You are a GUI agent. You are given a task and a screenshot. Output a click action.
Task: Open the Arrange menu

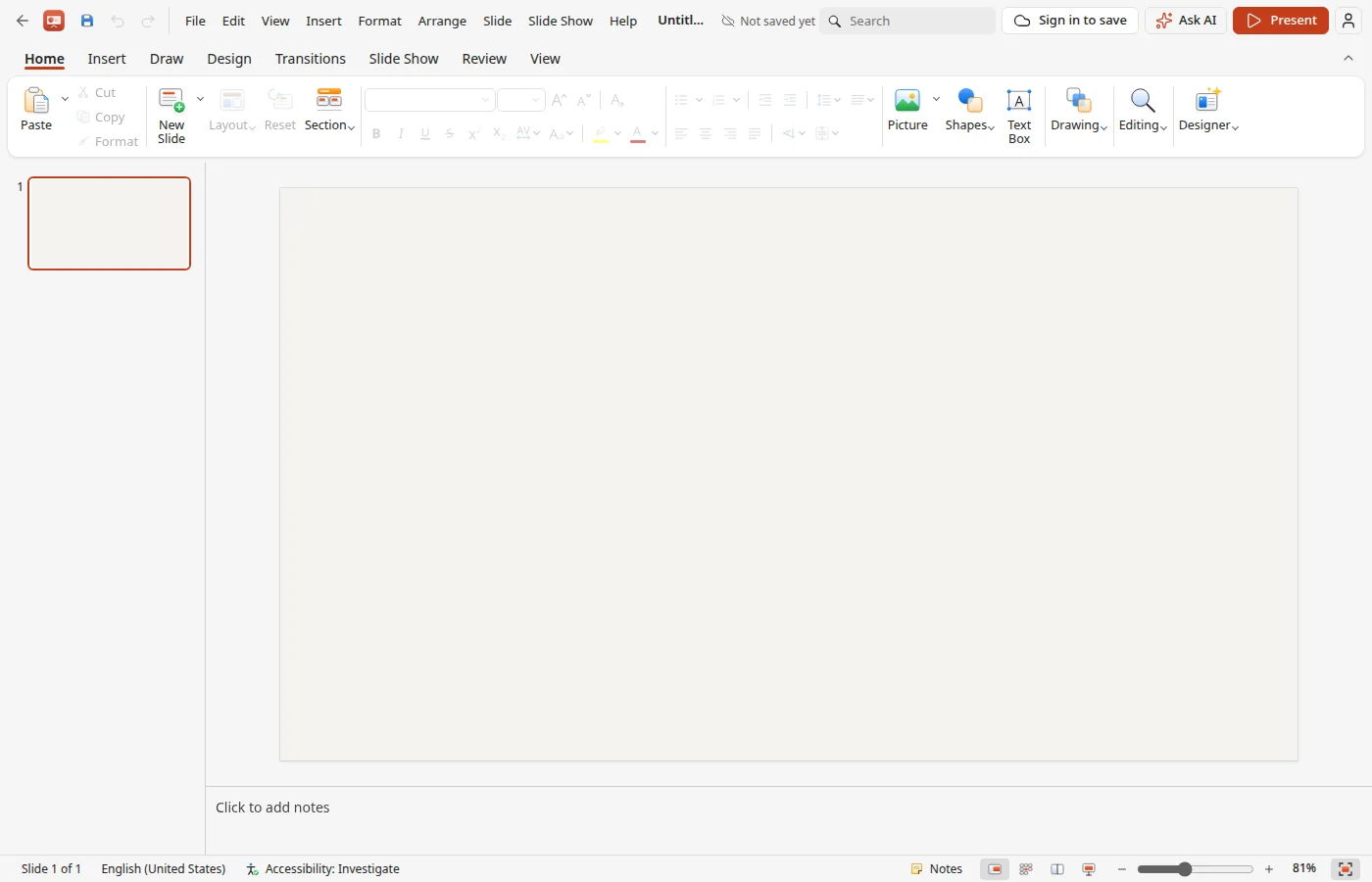tap(442, 21)
